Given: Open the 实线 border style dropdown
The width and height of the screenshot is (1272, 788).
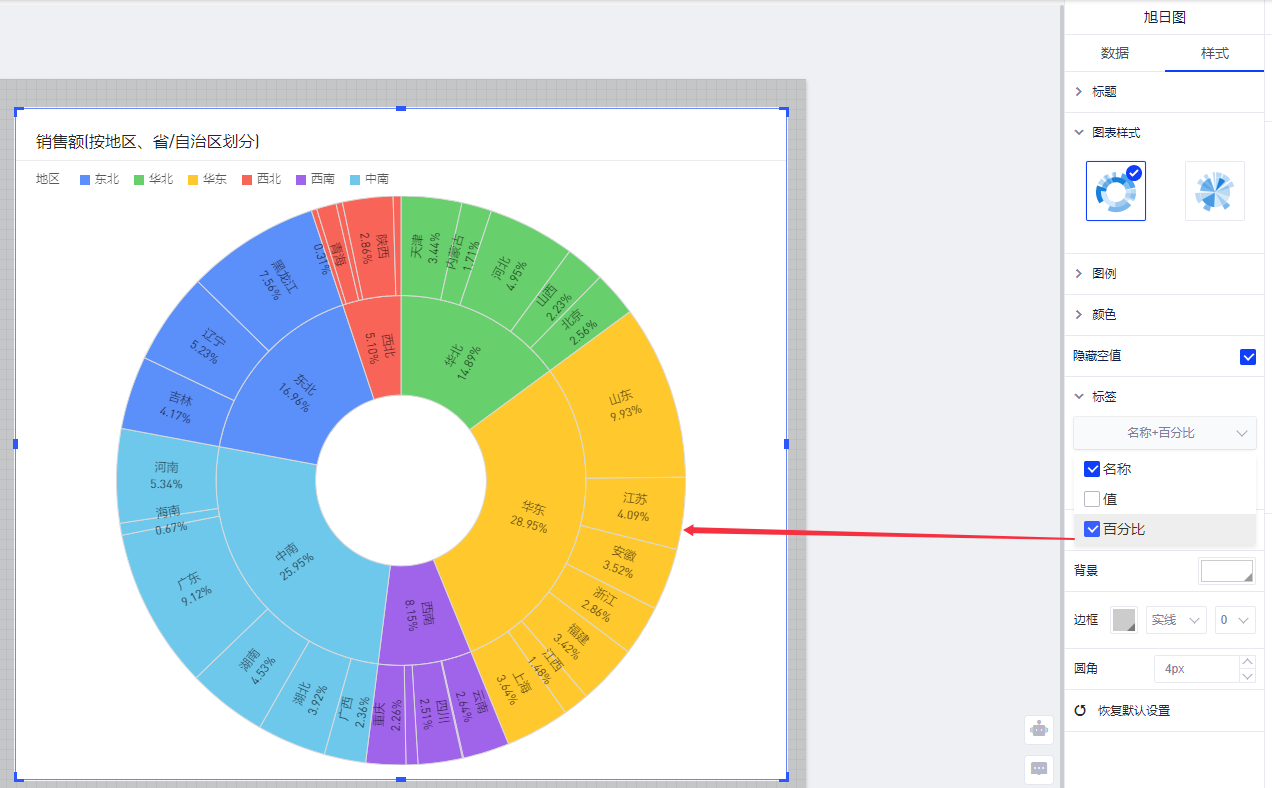Looking at the screenshot, I should tap(1176, 621).
